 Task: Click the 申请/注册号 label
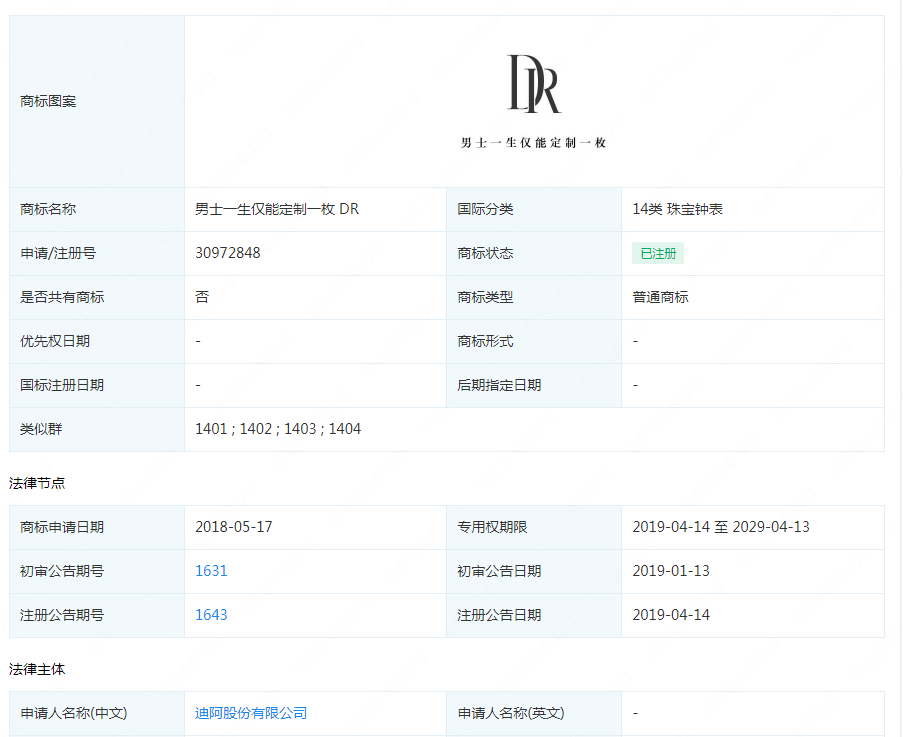click(x=58, y=253)
